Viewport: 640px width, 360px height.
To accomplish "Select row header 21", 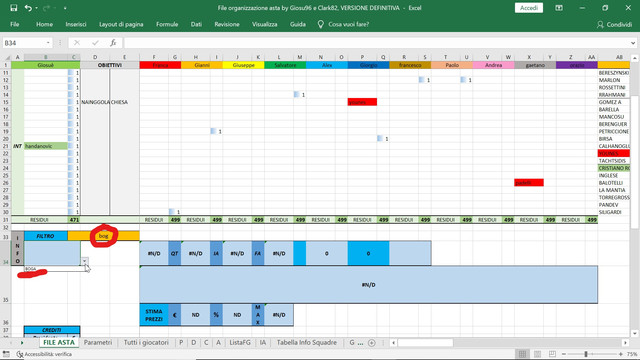I will 6,146.
